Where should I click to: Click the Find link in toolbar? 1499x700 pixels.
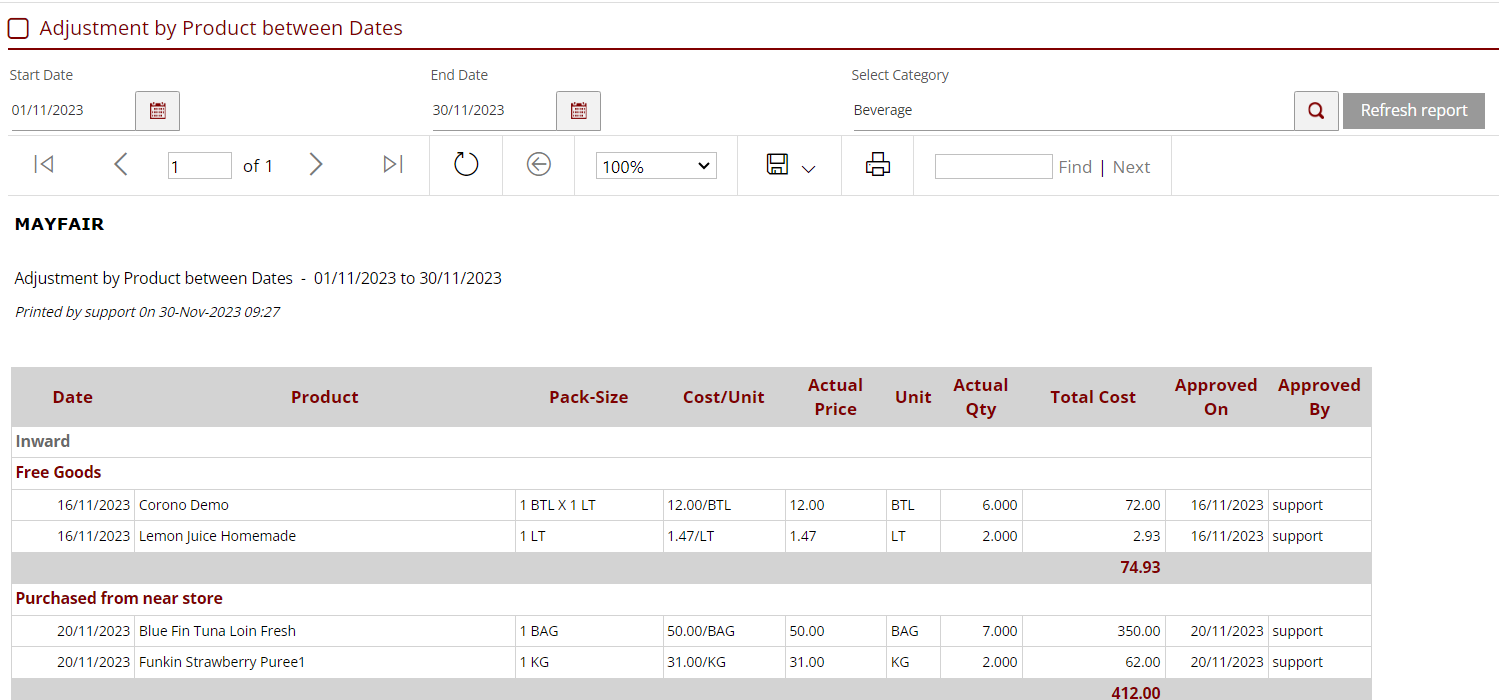pyautogui.click(x=1075, y=167)
